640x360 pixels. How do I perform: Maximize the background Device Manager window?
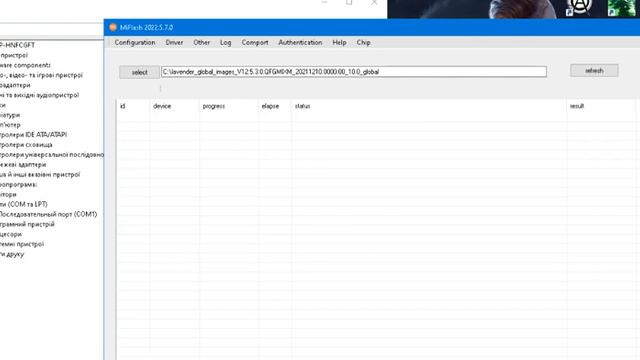pos(349,2)
